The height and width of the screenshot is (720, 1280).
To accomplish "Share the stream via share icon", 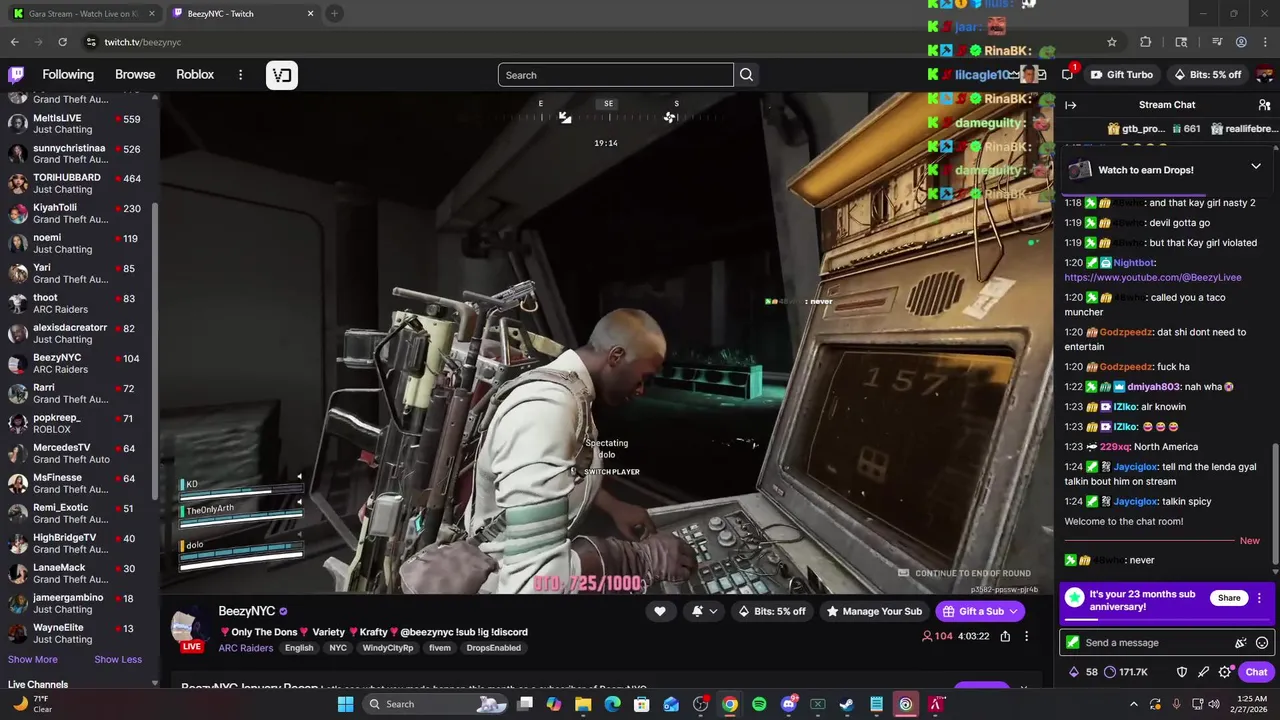I will pyautogui.click(x=1005, y=636).
